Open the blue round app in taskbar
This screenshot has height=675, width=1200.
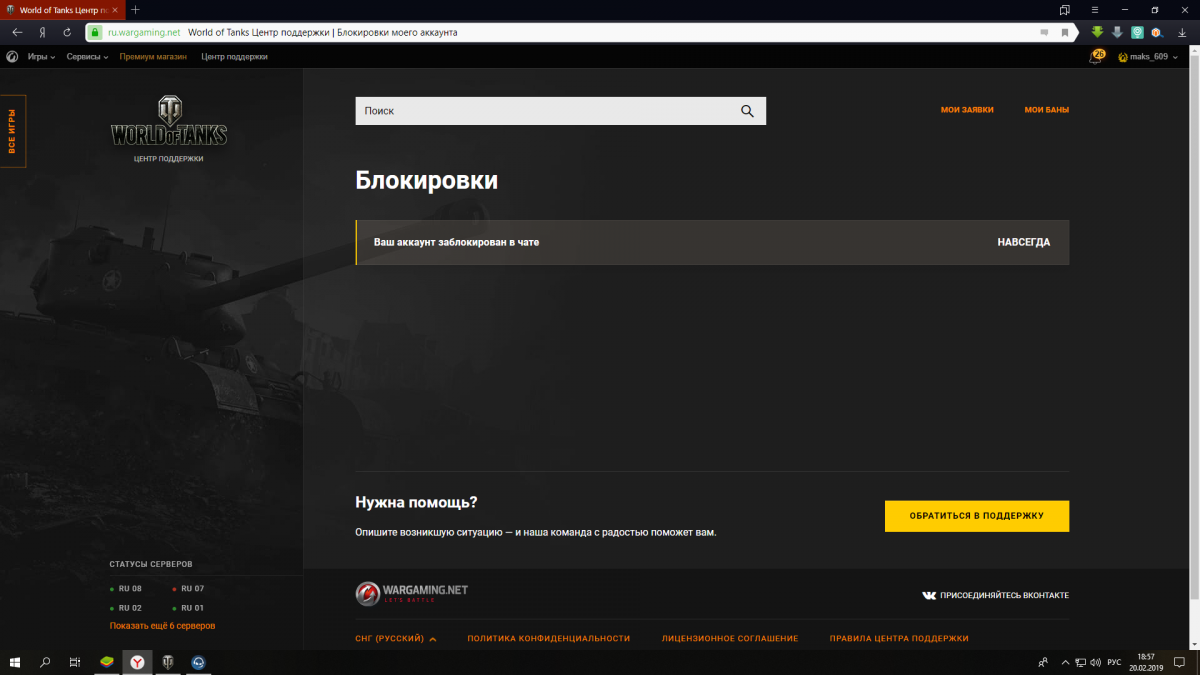click(x=198, y=662)
